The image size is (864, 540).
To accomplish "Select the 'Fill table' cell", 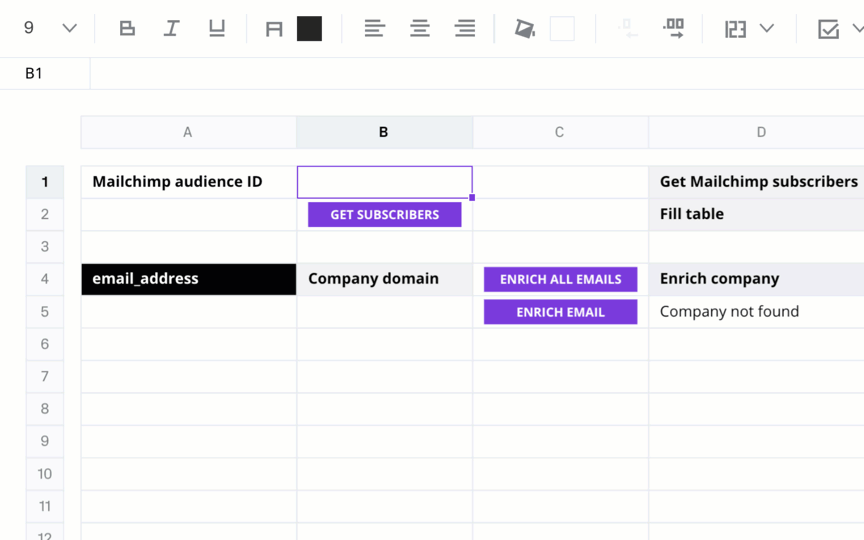I will coord(757,214).
